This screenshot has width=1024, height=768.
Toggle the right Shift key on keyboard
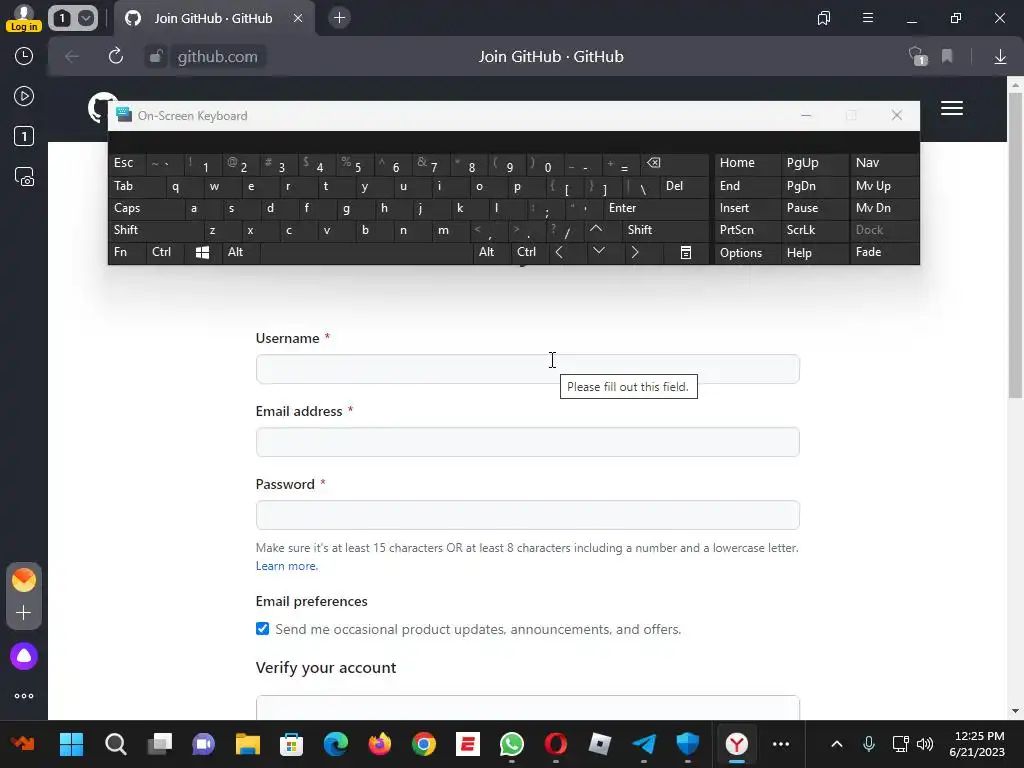point(665,230)
